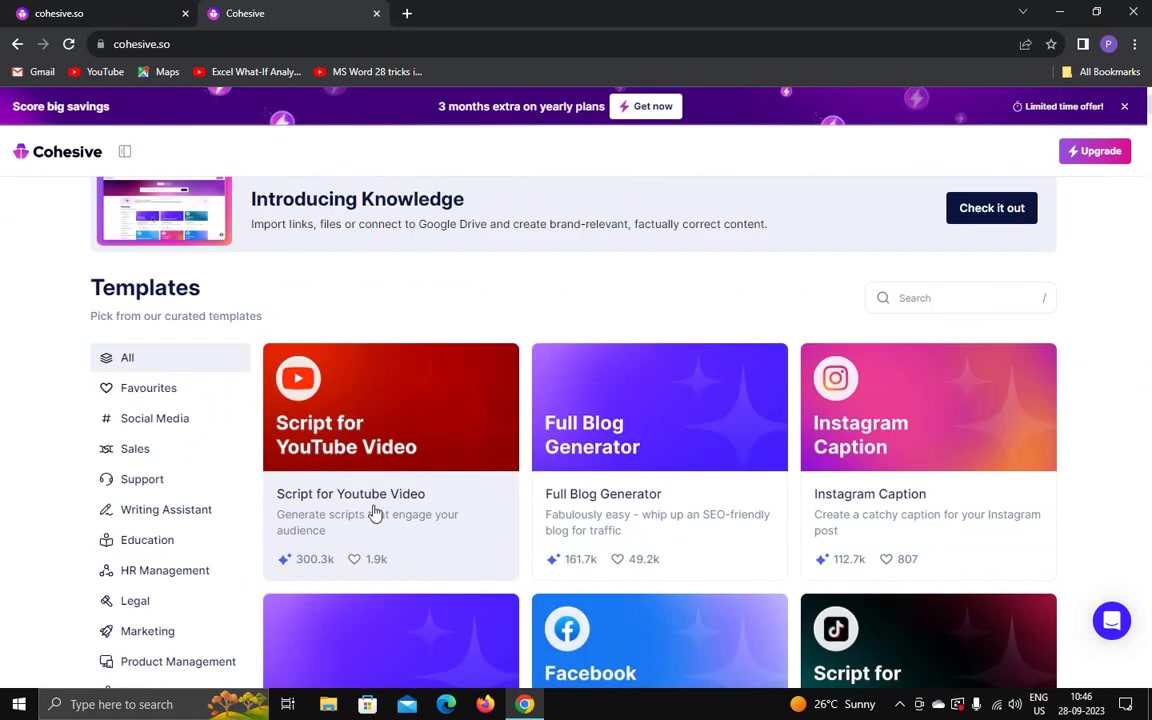Select the Favourites category
Viewport: 1152px width, 720px height.
click(x=170, y=388)
